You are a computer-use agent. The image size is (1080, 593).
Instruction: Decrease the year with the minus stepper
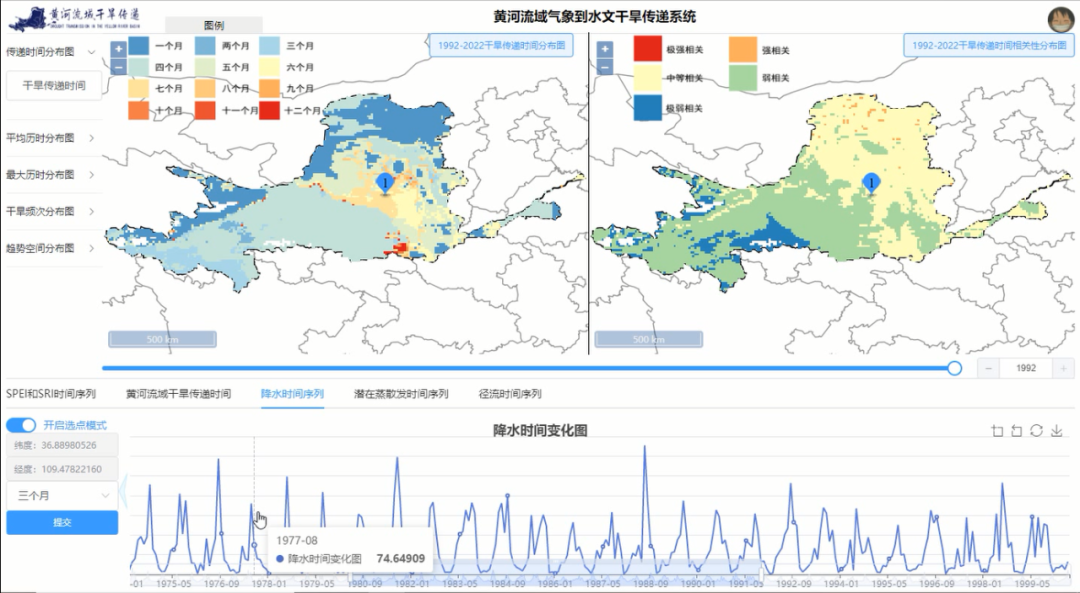(988, 368)
